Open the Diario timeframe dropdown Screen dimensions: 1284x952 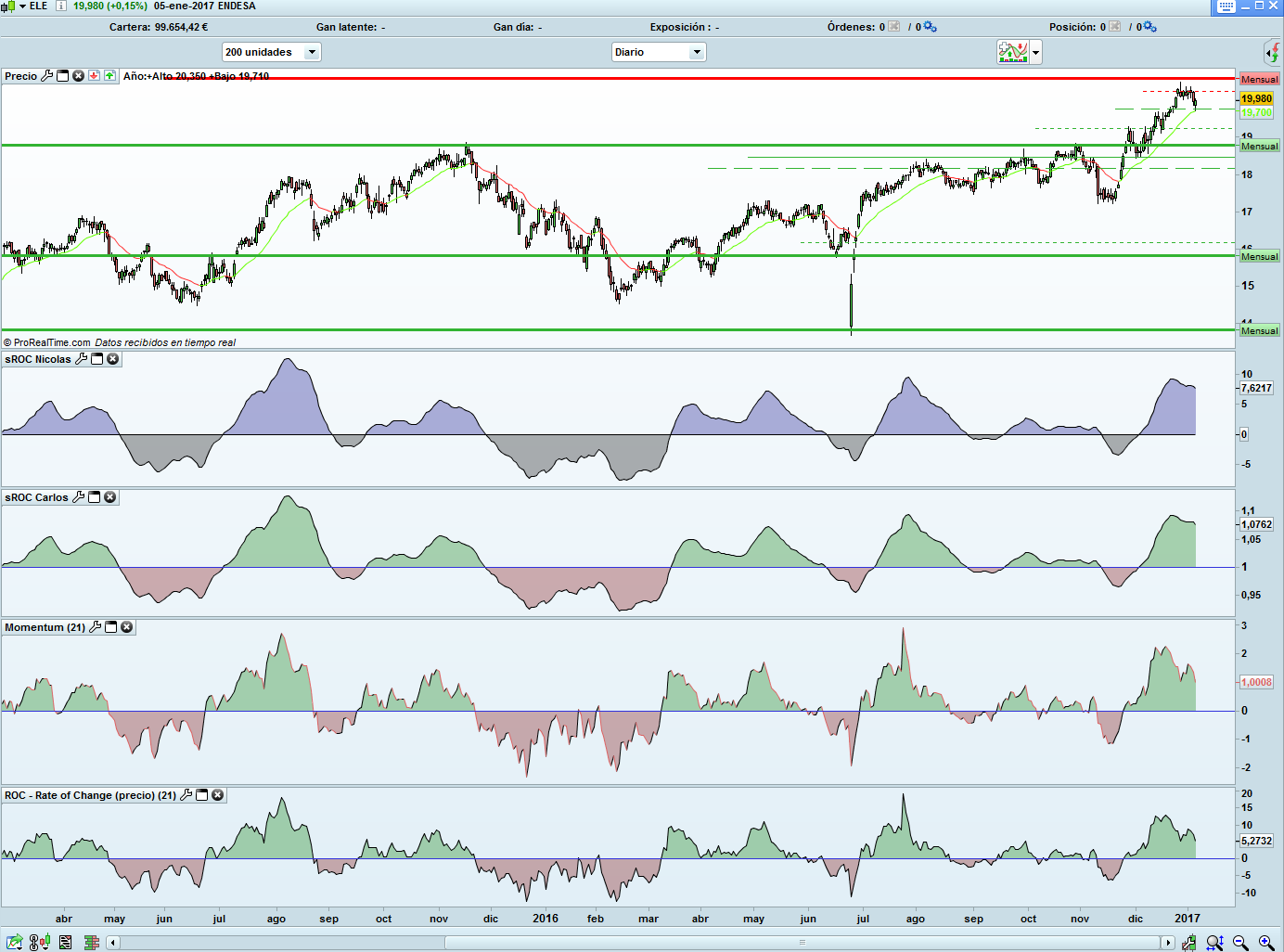coord(659,52)
